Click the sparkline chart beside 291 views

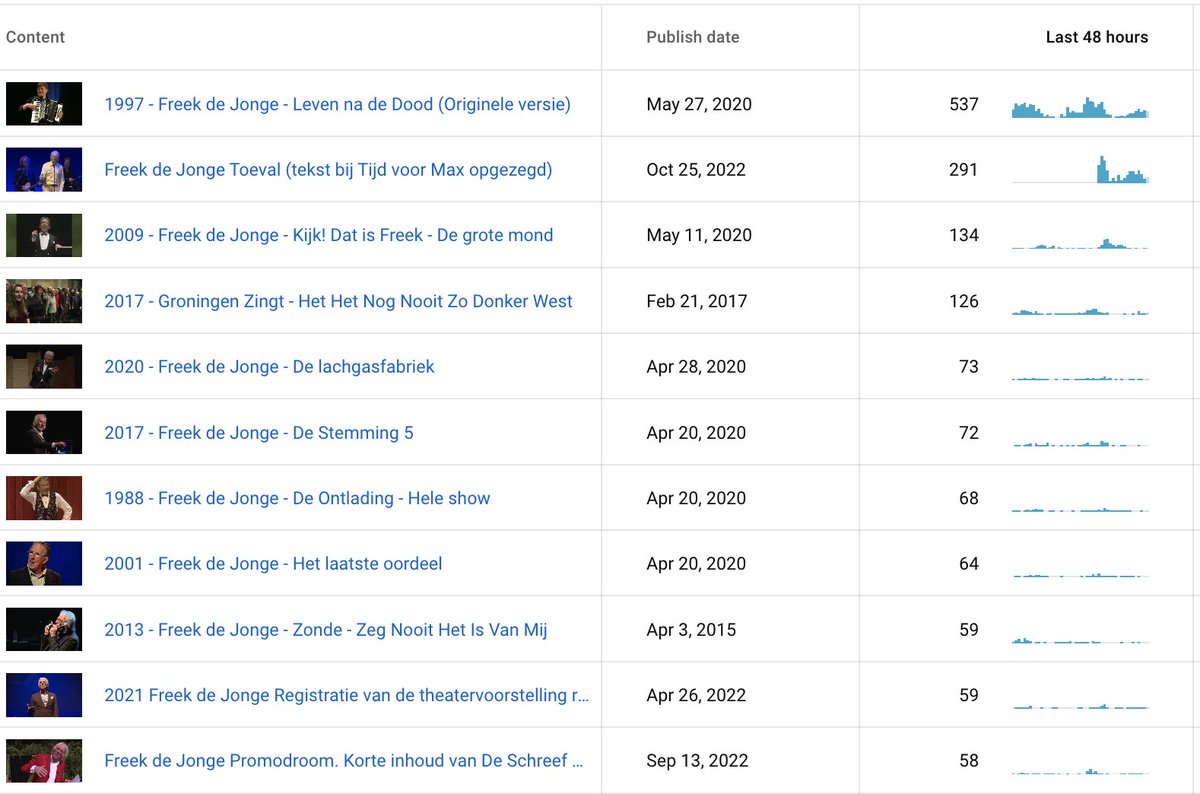[1080, 172]
